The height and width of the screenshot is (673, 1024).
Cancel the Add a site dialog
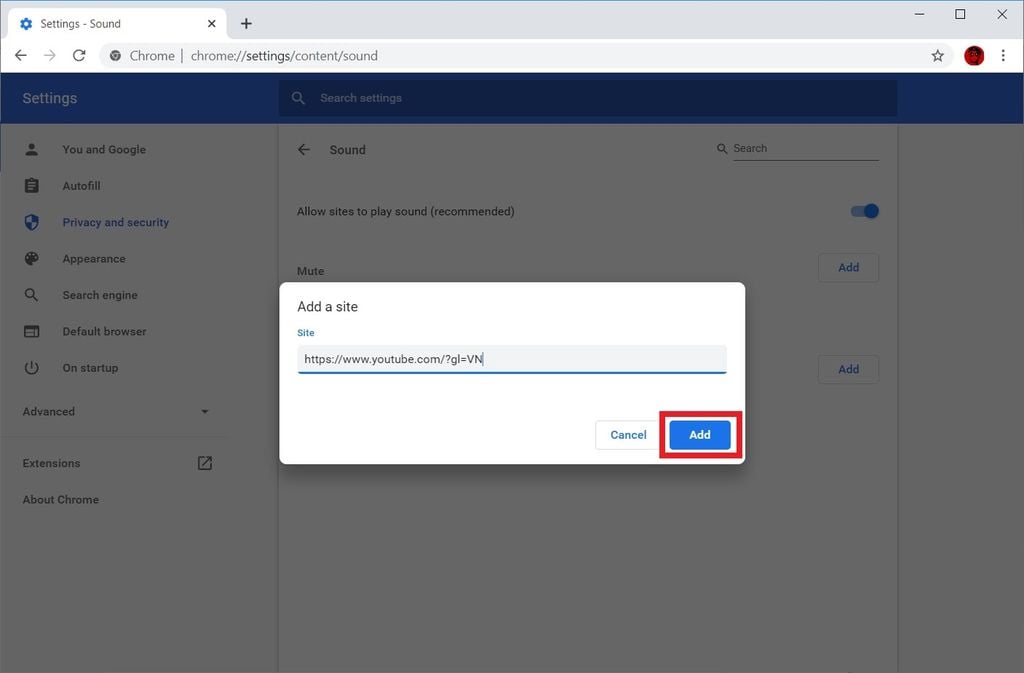click(628, 435)
